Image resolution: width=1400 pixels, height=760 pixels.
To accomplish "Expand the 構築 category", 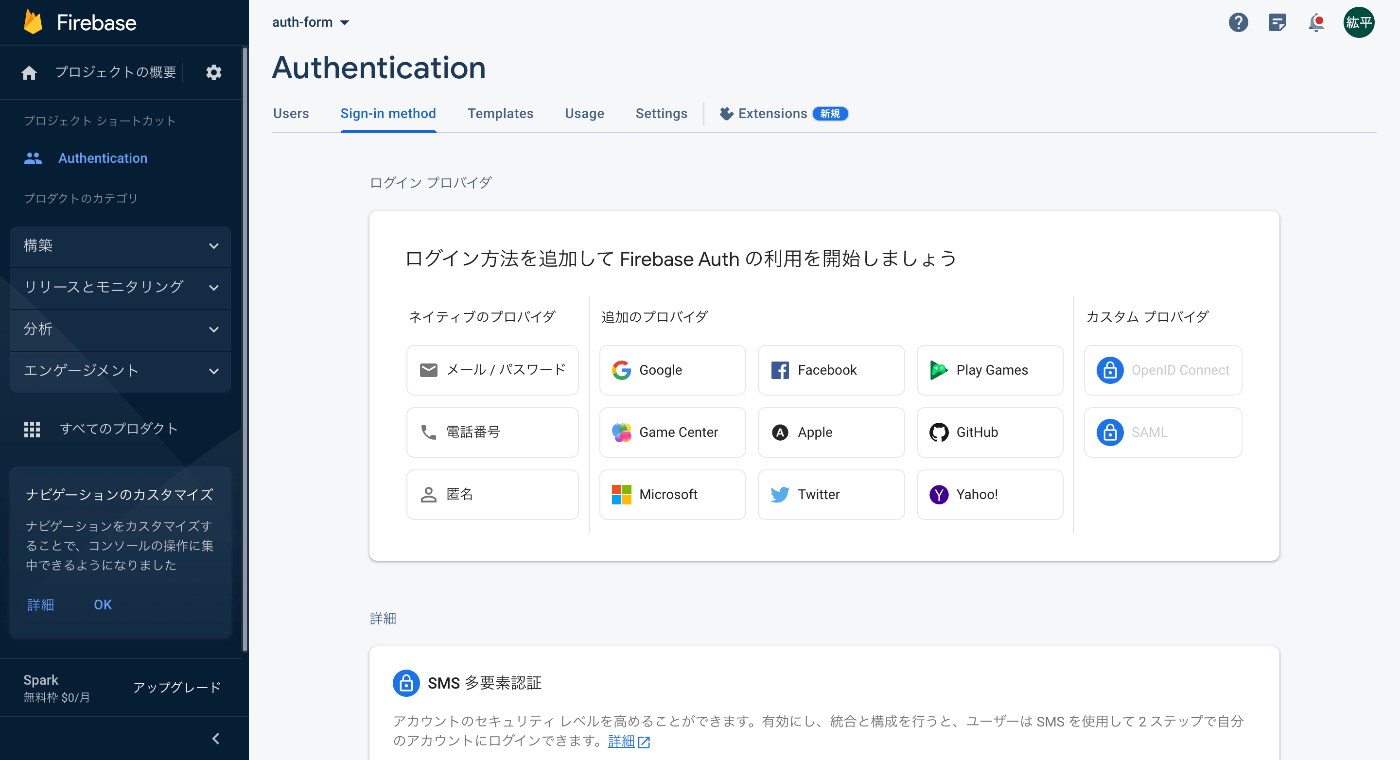I will (x=120, y=246).
